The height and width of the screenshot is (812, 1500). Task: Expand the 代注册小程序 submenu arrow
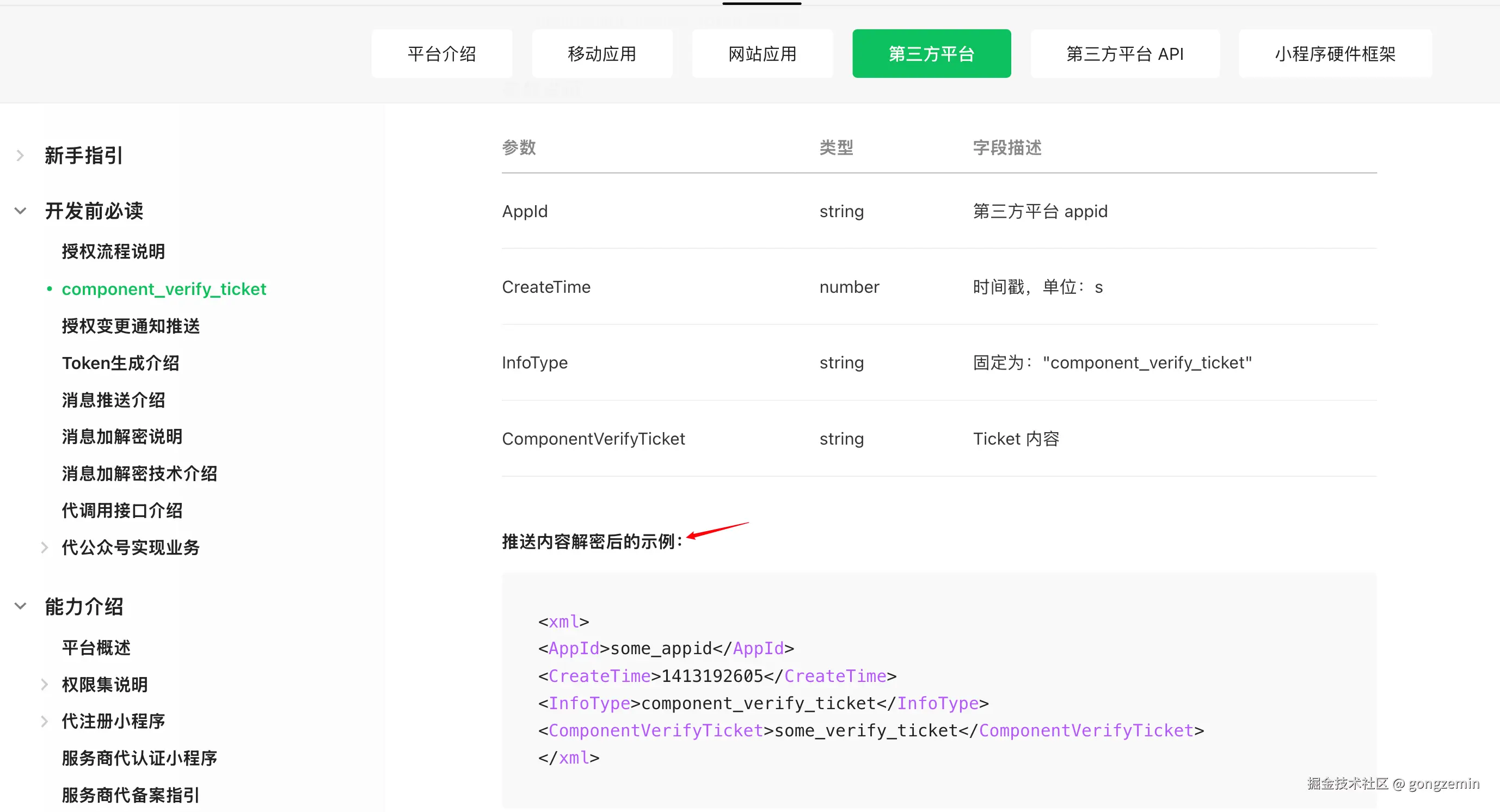point(45,721)
